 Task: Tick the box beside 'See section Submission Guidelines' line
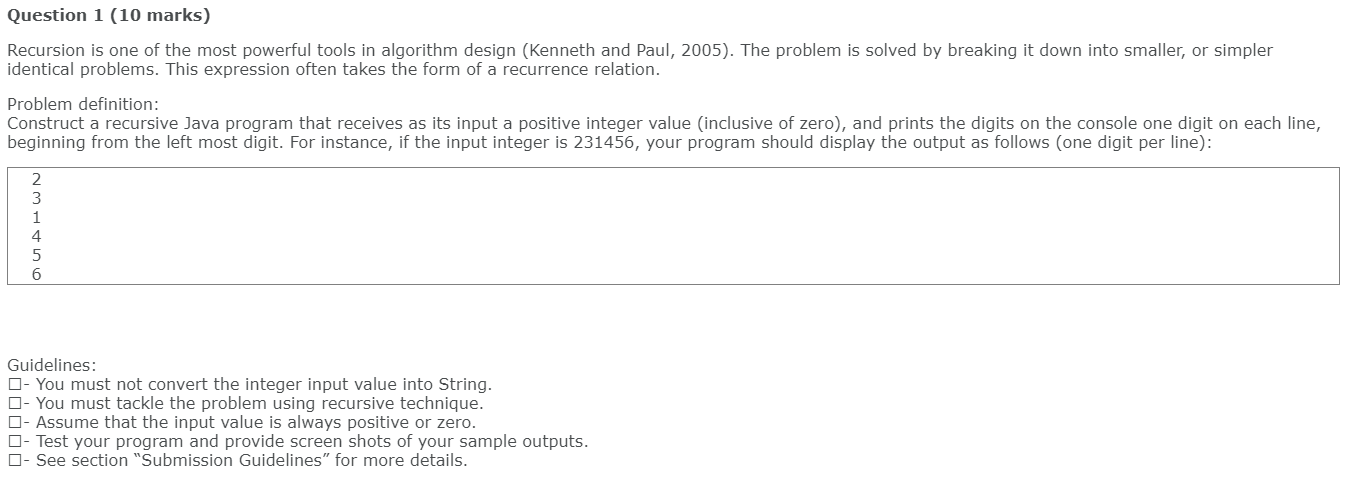(x=13, y=461)
